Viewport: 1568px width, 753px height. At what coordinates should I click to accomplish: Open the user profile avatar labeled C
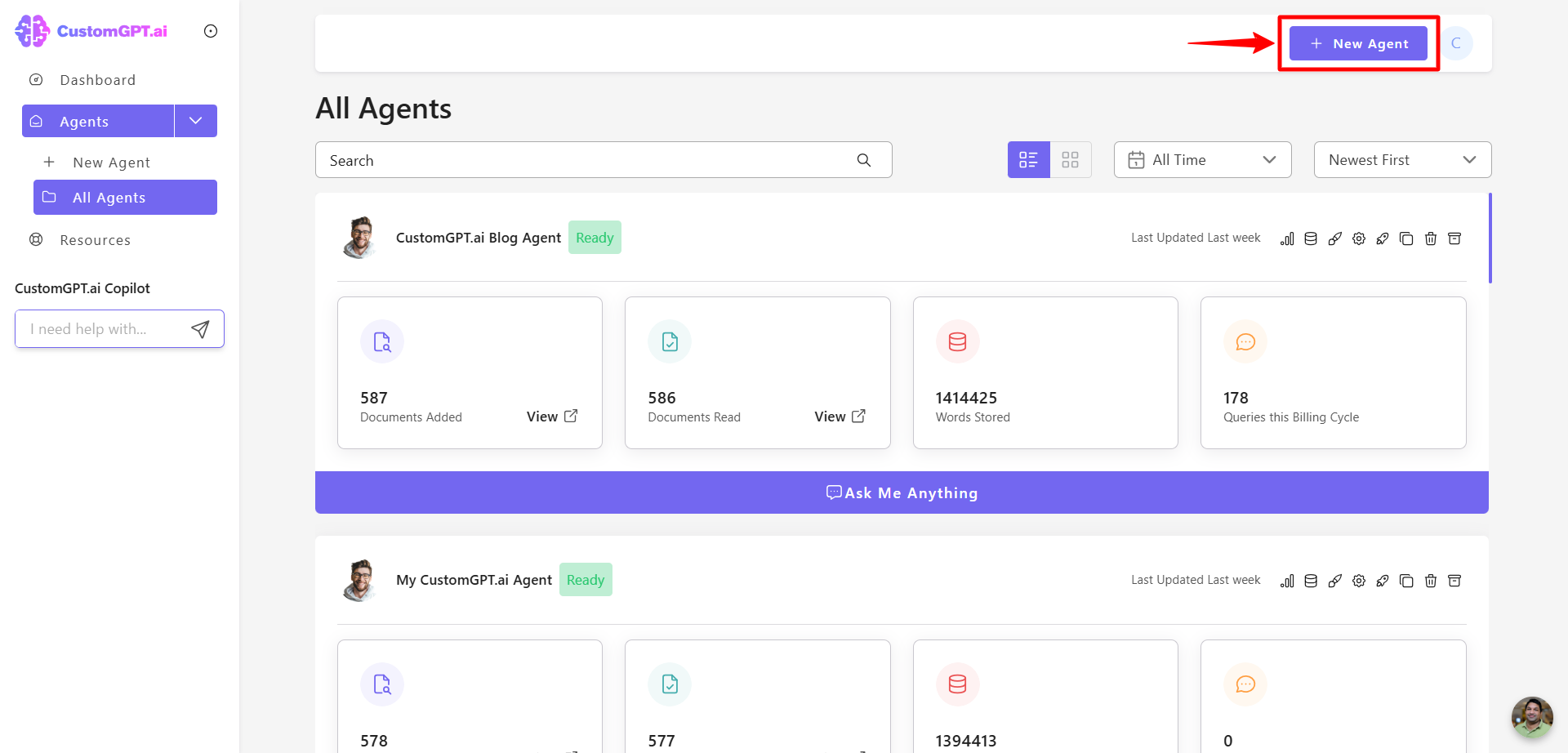[1456, 43]
